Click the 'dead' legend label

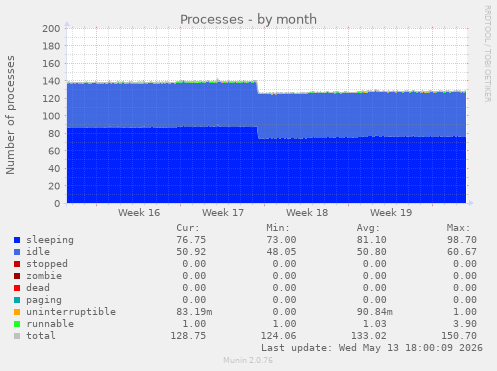coord(38,288)
